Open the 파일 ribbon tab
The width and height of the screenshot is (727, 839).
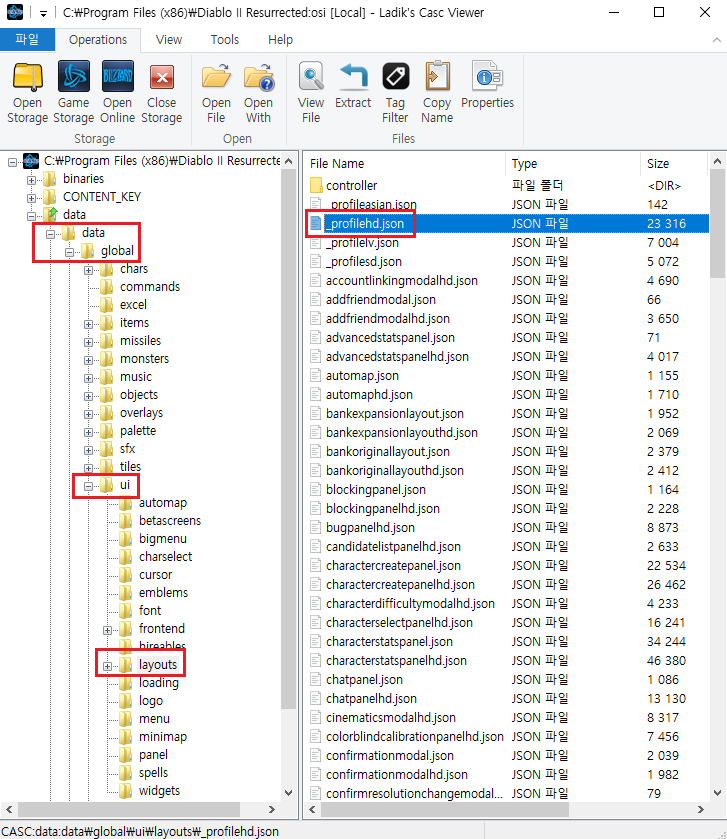(x=27, y=40)
